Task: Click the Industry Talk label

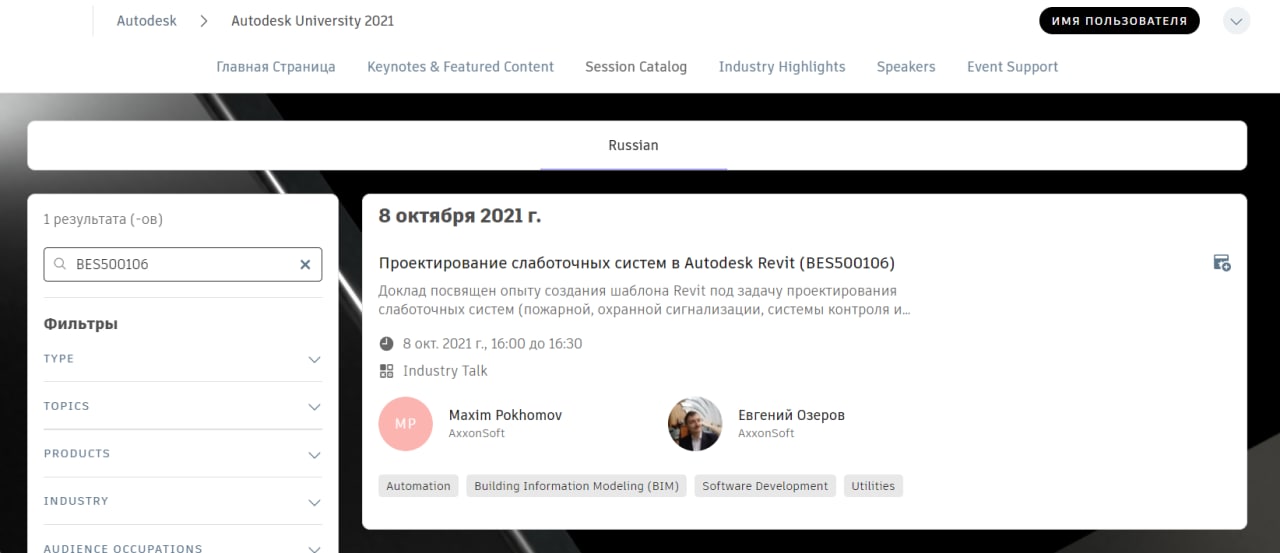Action: (445, 371)
